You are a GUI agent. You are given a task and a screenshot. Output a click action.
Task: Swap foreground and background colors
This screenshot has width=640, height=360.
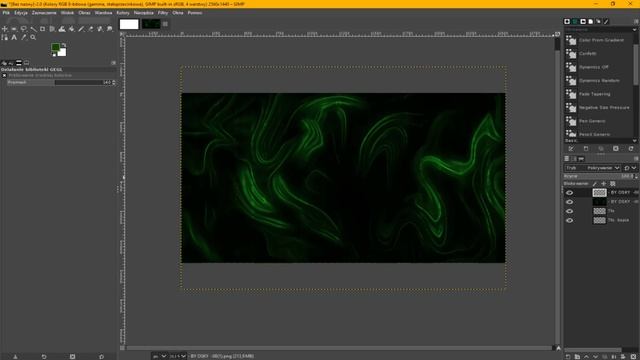coord(64,45)
